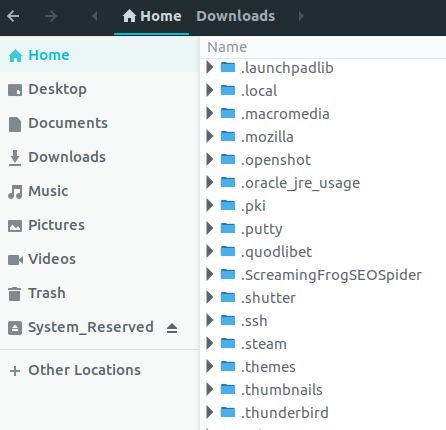Click the back arrow navigation button
This screenshot has width=446, height=430.
point(13,16)
